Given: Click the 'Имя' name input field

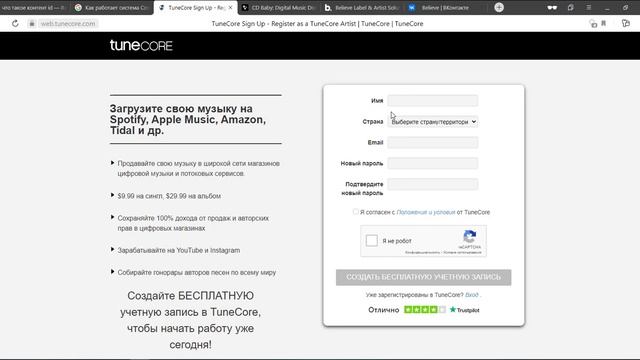Looking at the screenshot, I should pyautogui.click(x=433, y=100).
